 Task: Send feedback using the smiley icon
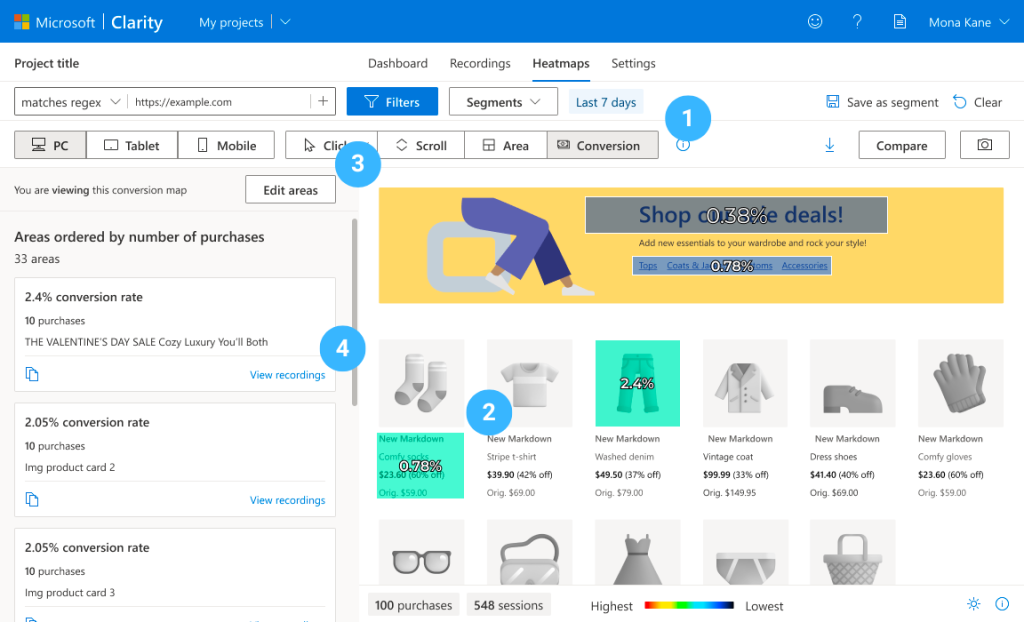[x=815, y=21]
